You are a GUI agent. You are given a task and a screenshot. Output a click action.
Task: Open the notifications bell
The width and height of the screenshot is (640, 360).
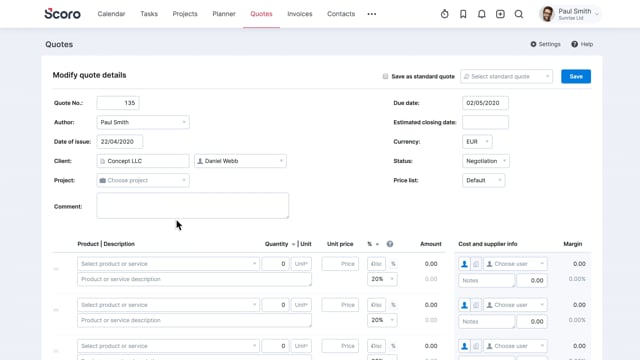click(482, 14)
